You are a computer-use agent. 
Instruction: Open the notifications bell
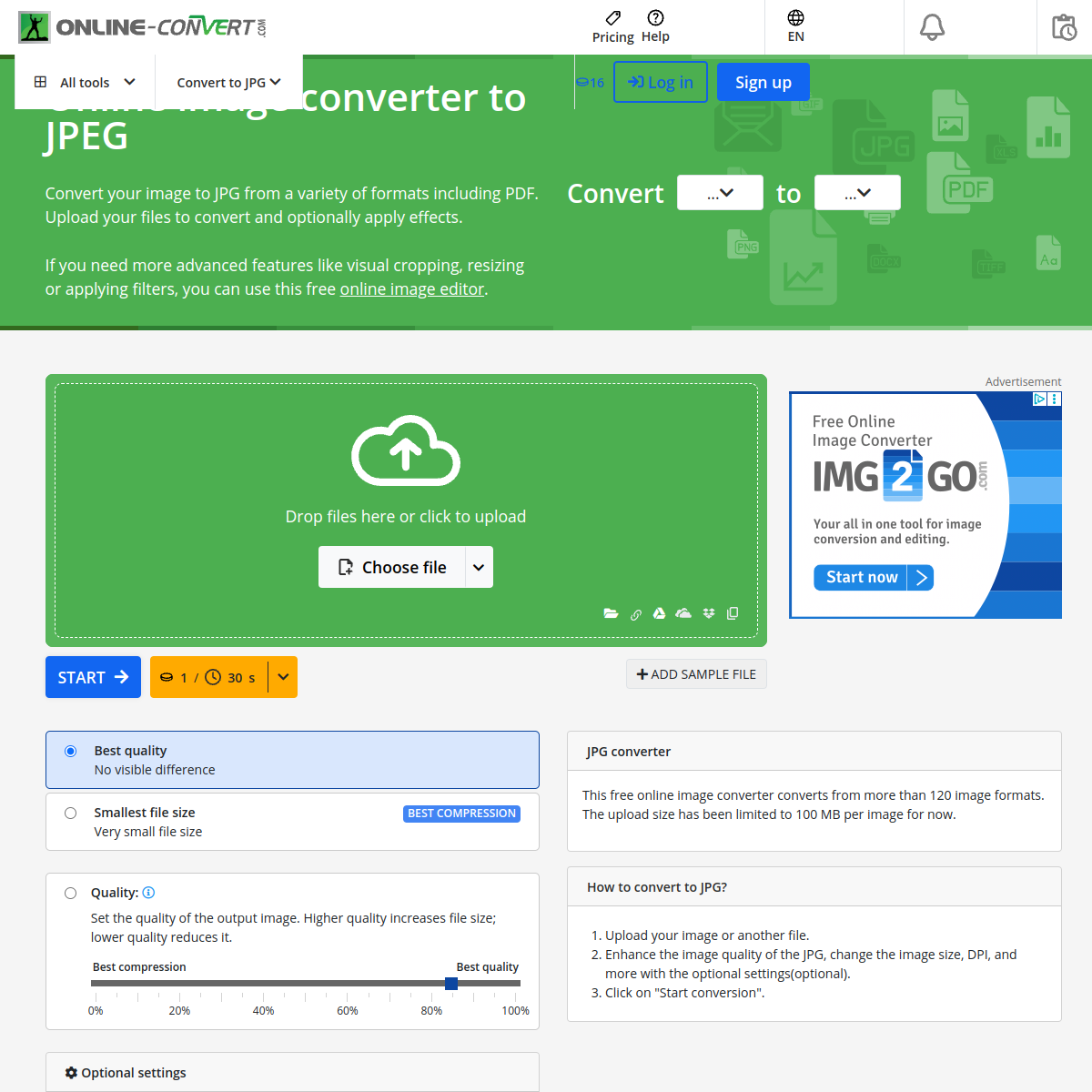[932, 27]
